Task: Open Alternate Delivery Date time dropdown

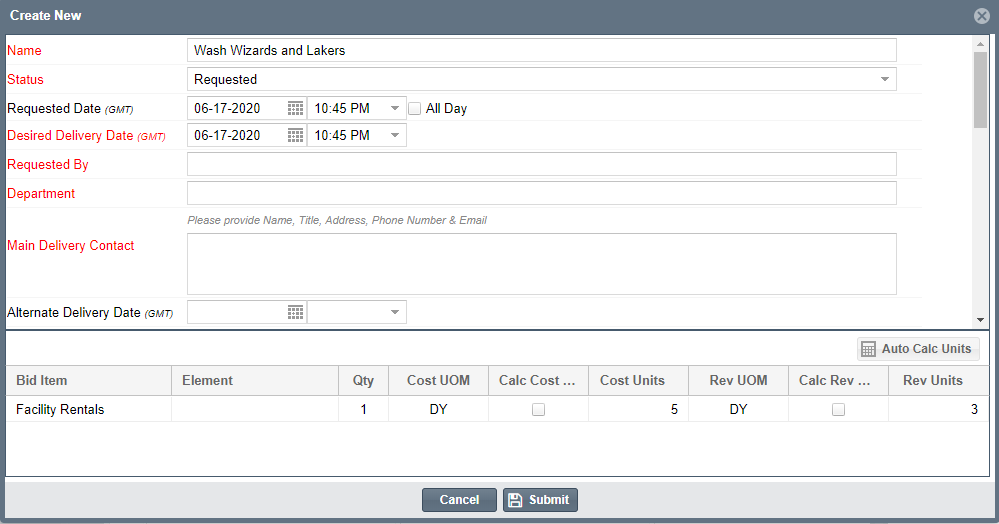Action: click(x=395, y=312)
